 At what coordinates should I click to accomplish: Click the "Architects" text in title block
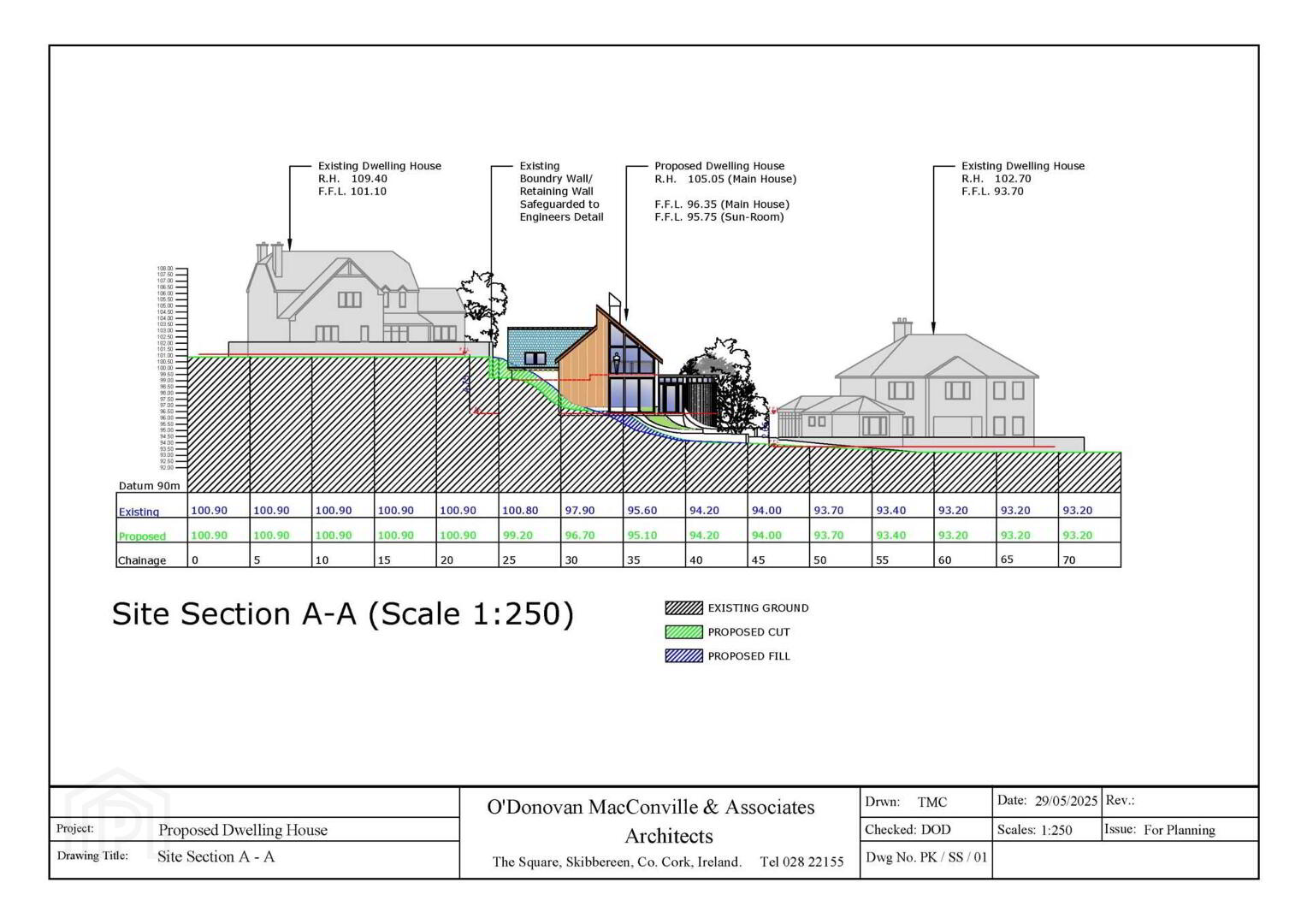point(669,836)
